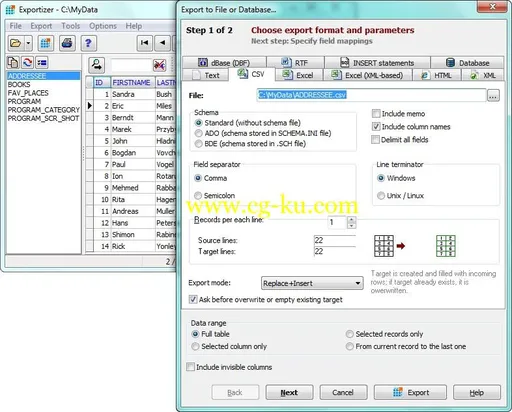Switch to the INSERT statements tab
Screen dimensions: 512x412
pos(377,63)
